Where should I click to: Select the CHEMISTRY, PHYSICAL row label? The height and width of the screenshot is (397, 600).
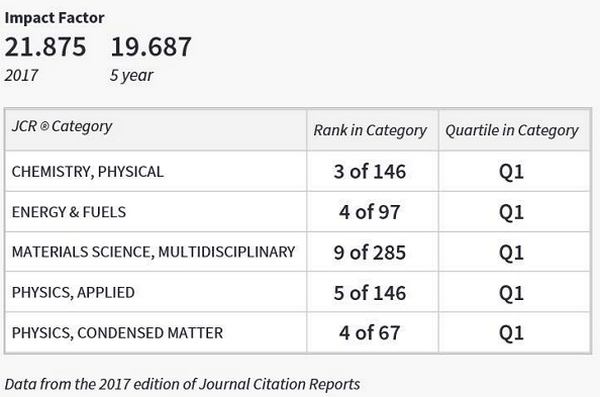coord(88,172)
